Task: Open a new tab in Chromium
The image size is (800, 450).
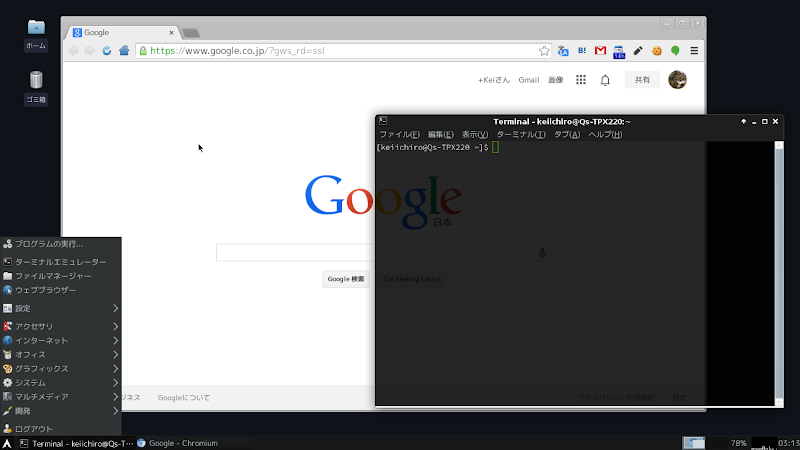Action: pyautogui.click(x=190, y=33)
